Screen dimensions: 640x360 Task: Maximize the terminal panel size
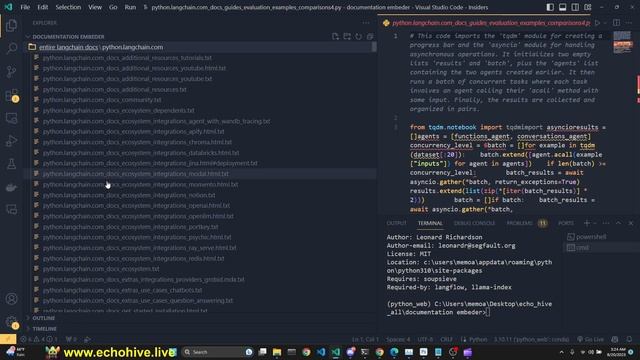pos(618,223)
